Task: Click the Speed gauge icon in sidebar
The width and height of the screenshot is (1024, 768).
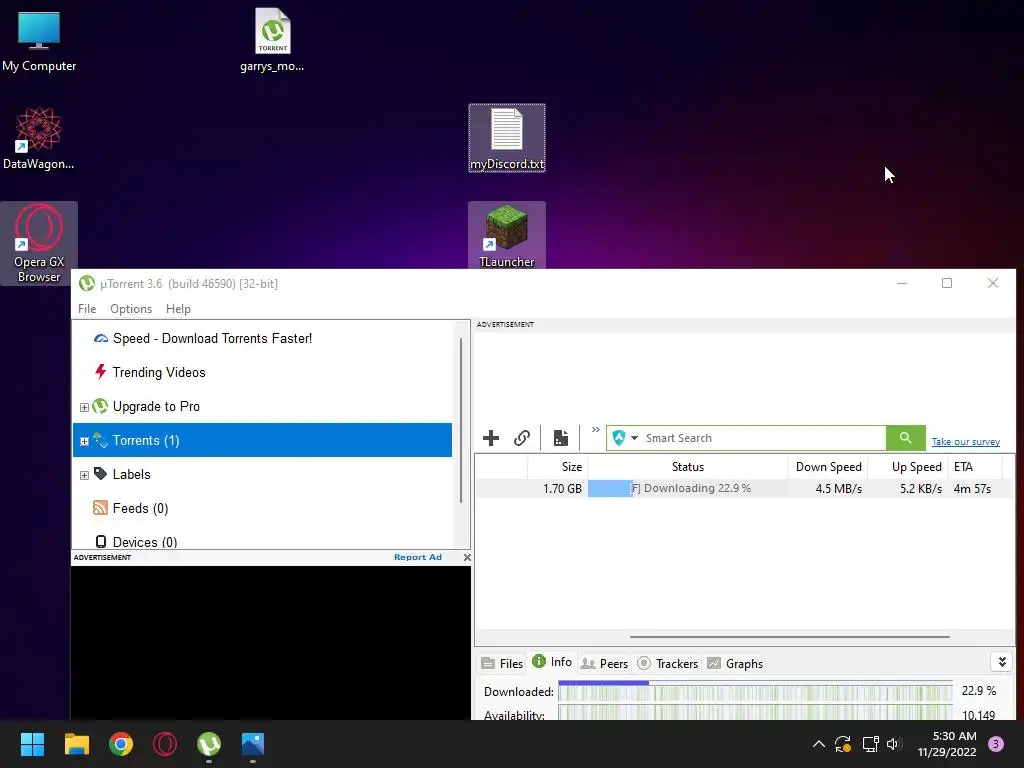Action: [101, 338]
